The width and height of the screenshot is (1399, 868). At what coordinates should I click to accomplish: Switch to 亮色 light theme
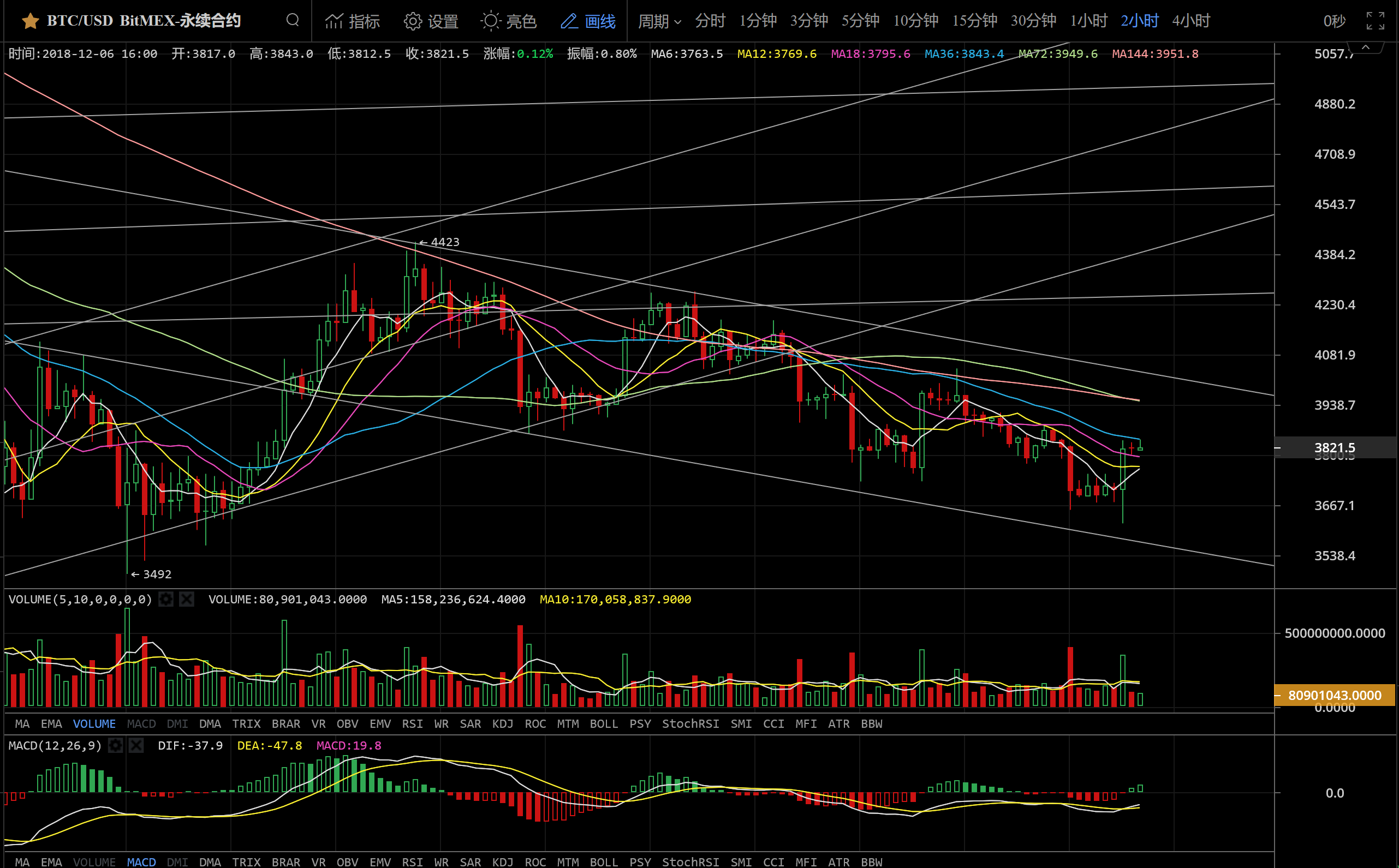point(509,21)
